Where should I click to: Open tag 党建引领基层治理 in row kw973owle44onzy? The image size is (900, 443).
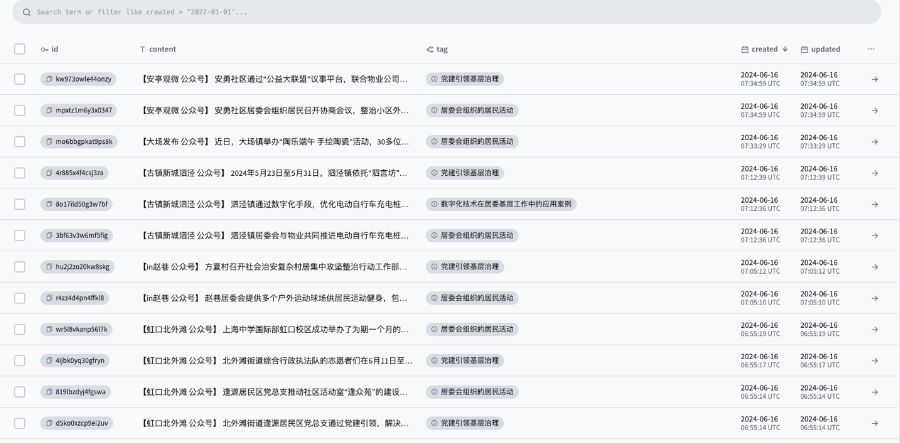465,79
